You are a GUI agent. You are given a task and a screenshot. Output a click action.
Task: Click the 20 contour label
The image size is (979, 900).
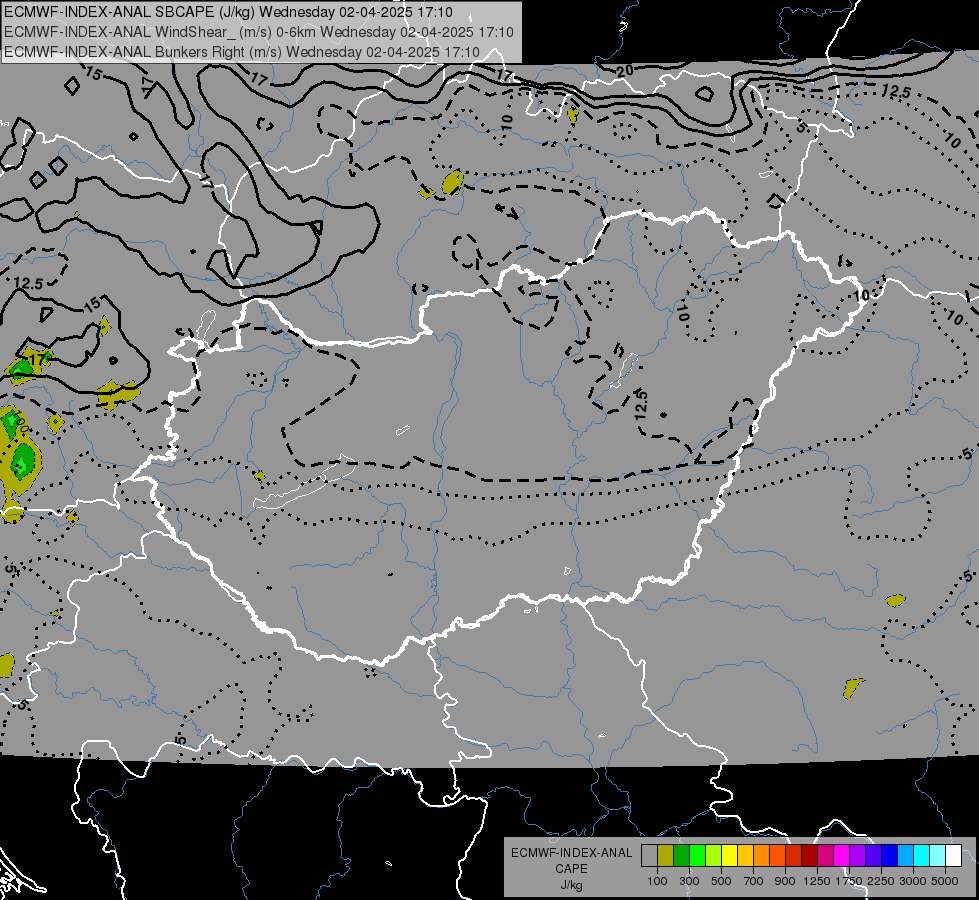coord(624,71)
